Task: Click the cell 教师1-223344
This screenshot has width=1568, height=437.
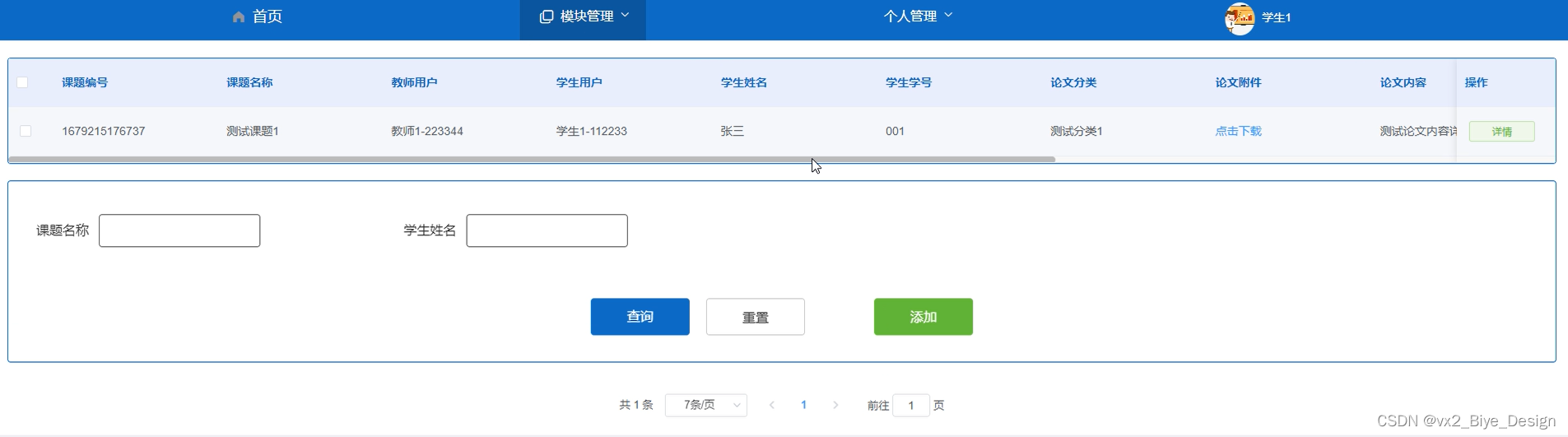Action: pyautogui.click(x=427, y=131)
